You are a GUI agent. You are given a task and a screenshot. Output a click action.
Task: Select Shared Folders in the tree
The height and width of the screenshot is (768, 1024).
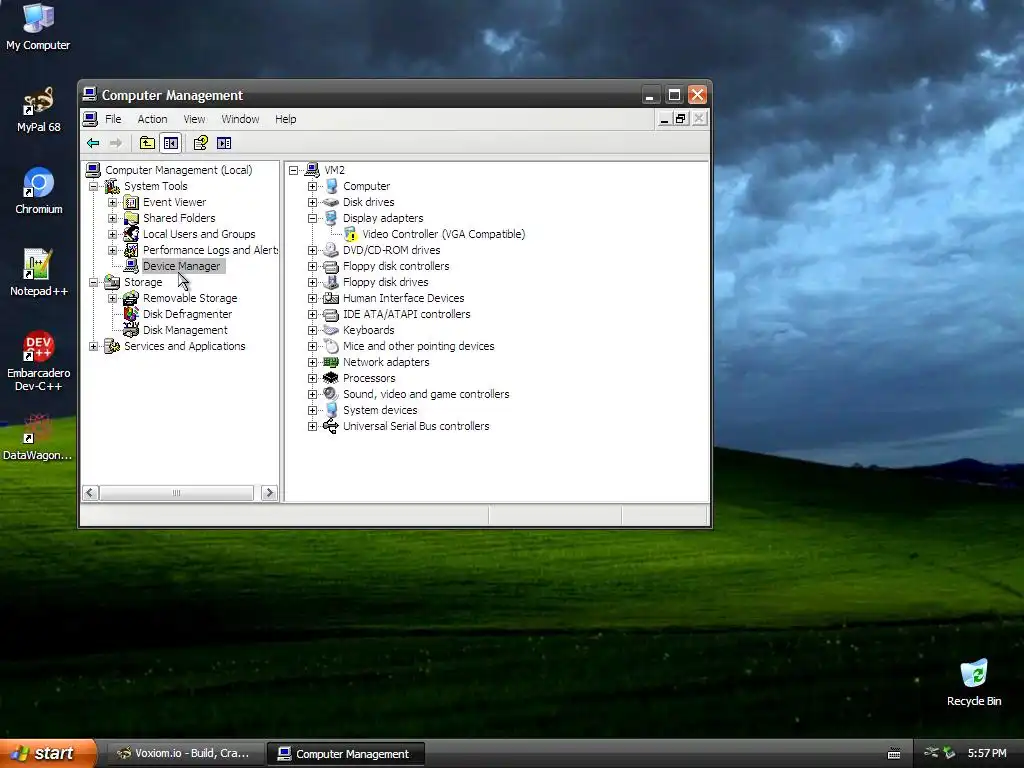point(179,218)
